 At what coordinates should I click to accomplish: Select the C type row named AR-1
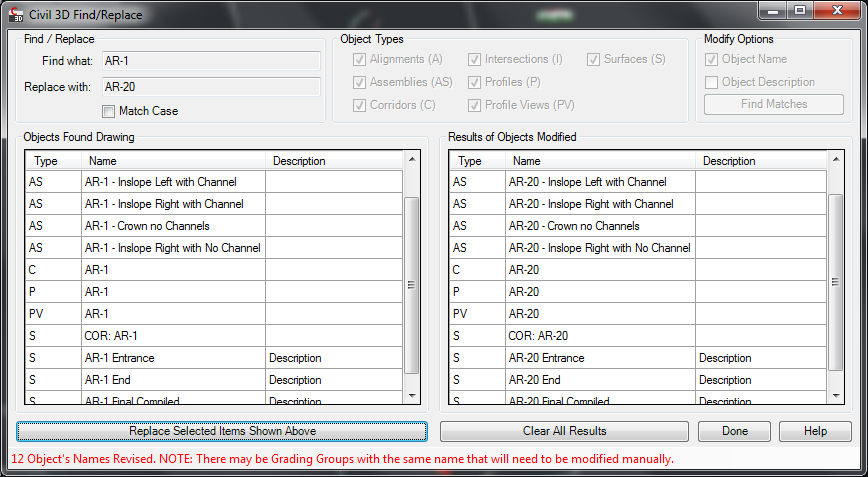point(214,270)
